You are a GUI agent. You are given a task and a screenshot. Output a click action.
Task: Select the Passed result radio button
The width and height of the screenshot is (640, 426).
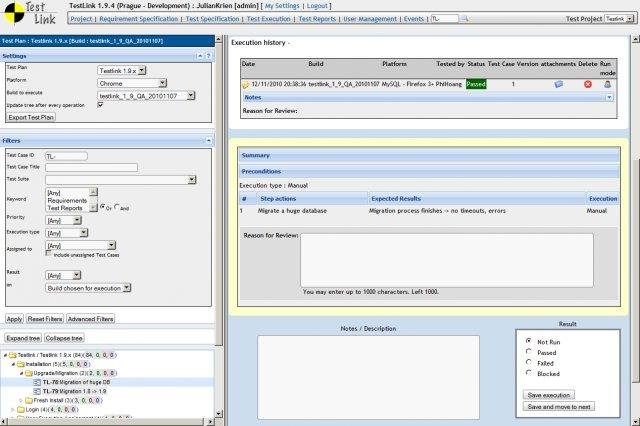click(x=527, y=352)
